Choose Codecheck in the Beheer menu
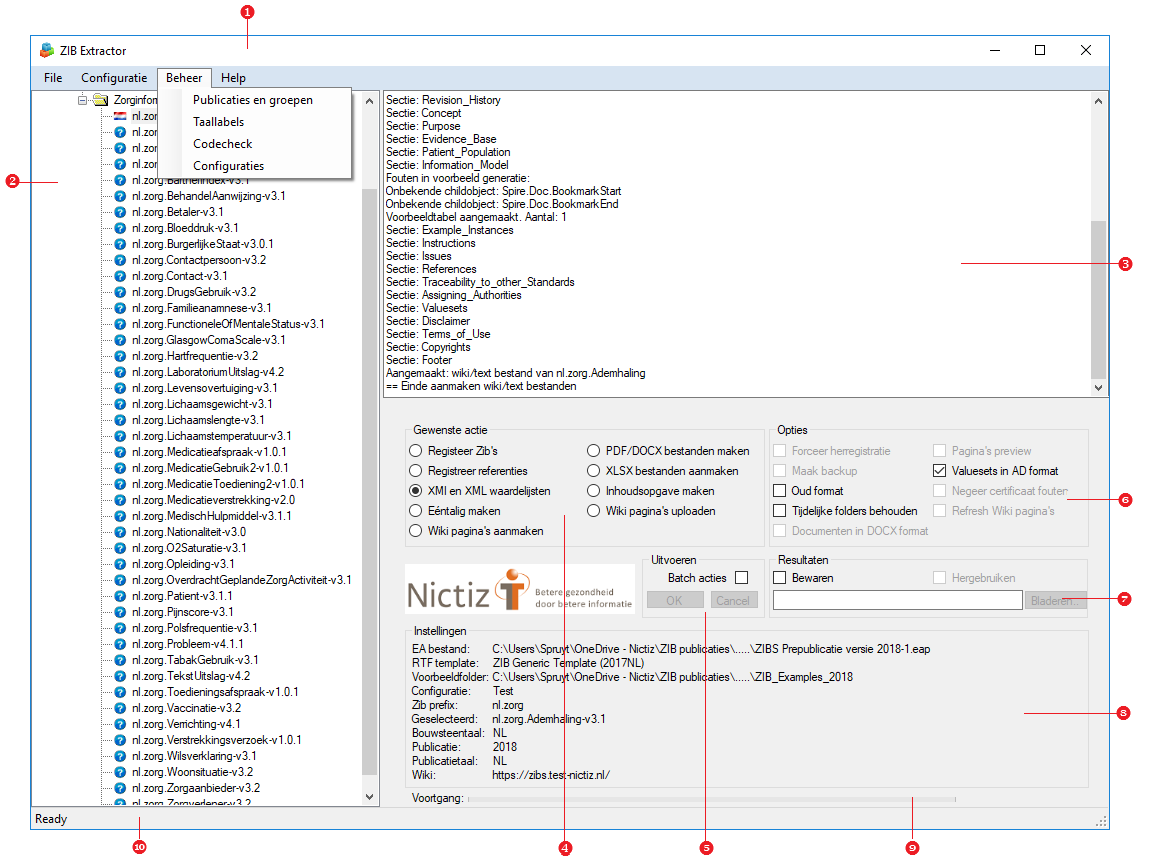The width and height of the screenshot is (1151, 864). pyautogui.click(x=222, y=144)
